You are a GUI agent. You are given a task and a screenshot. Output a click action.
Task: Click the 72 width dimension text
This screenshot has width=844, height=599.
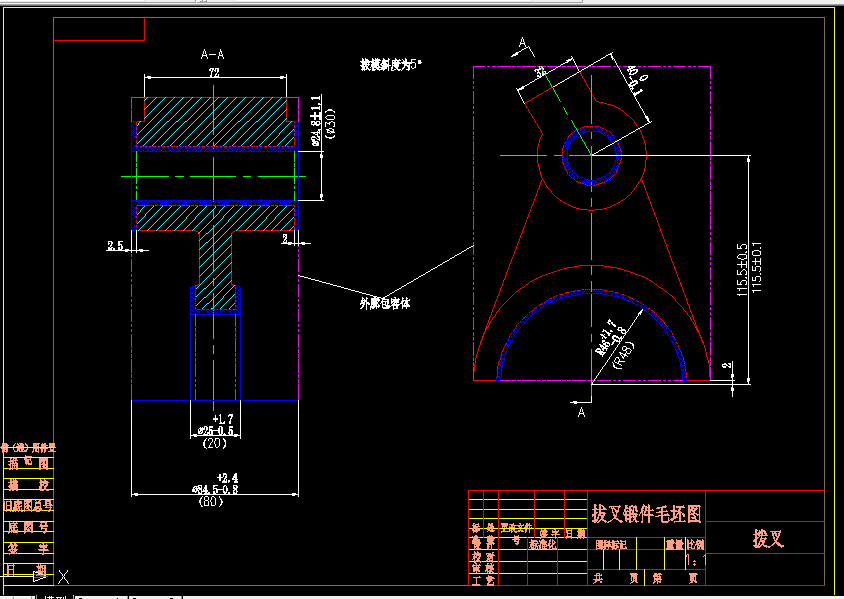[214, 72]
